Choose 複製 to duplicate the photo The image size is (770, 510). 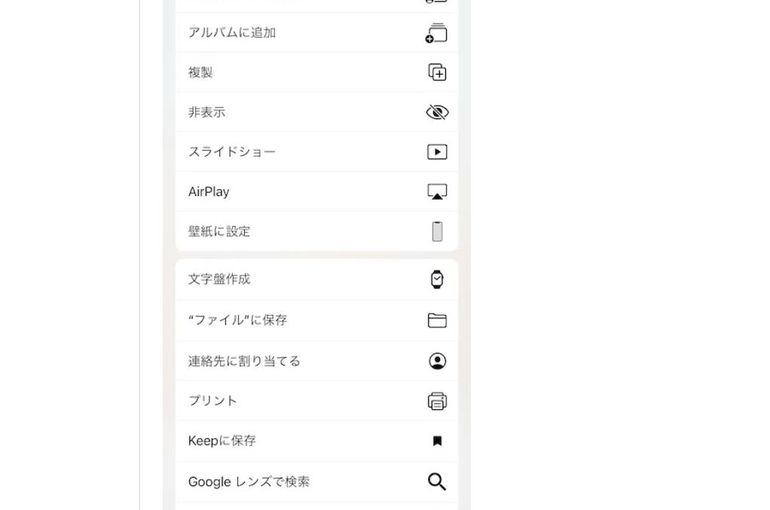201,72
